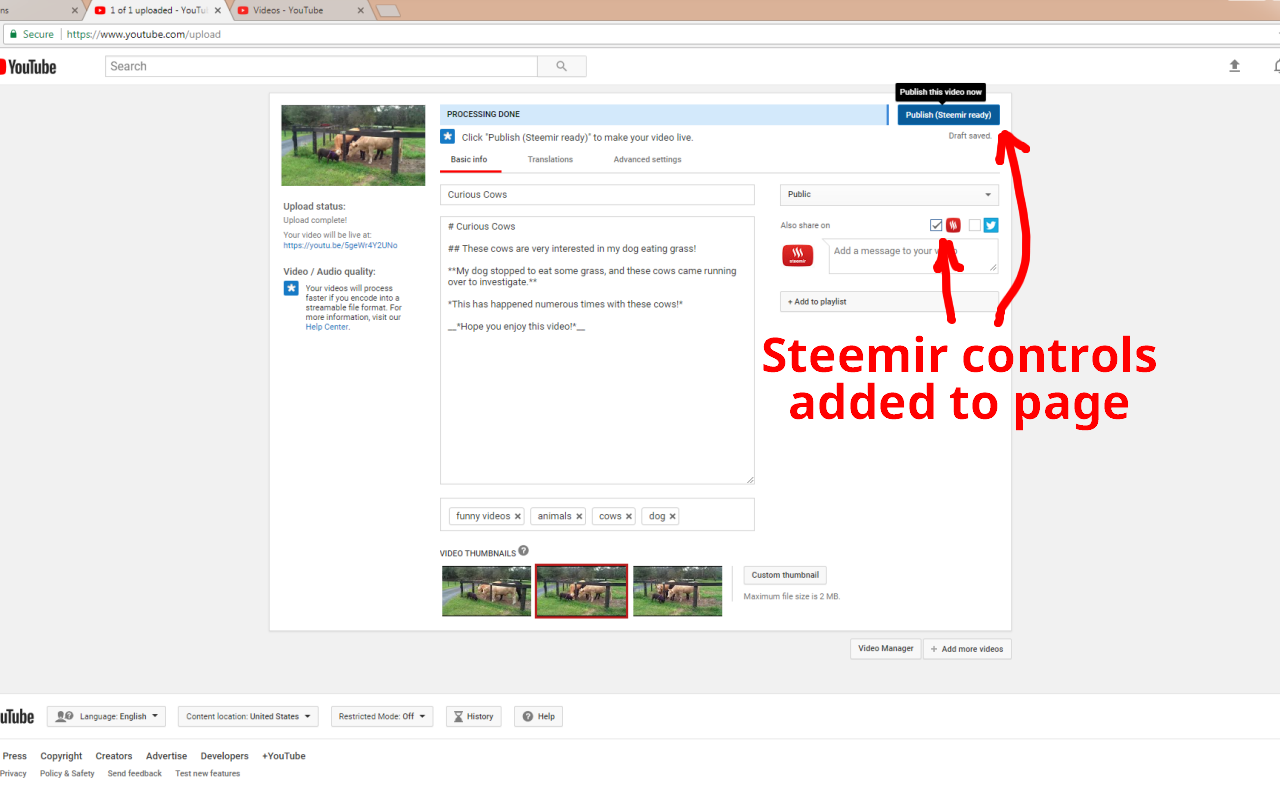Open the Video Manager button
This screenshot has width=1280, height=800.
885,648
